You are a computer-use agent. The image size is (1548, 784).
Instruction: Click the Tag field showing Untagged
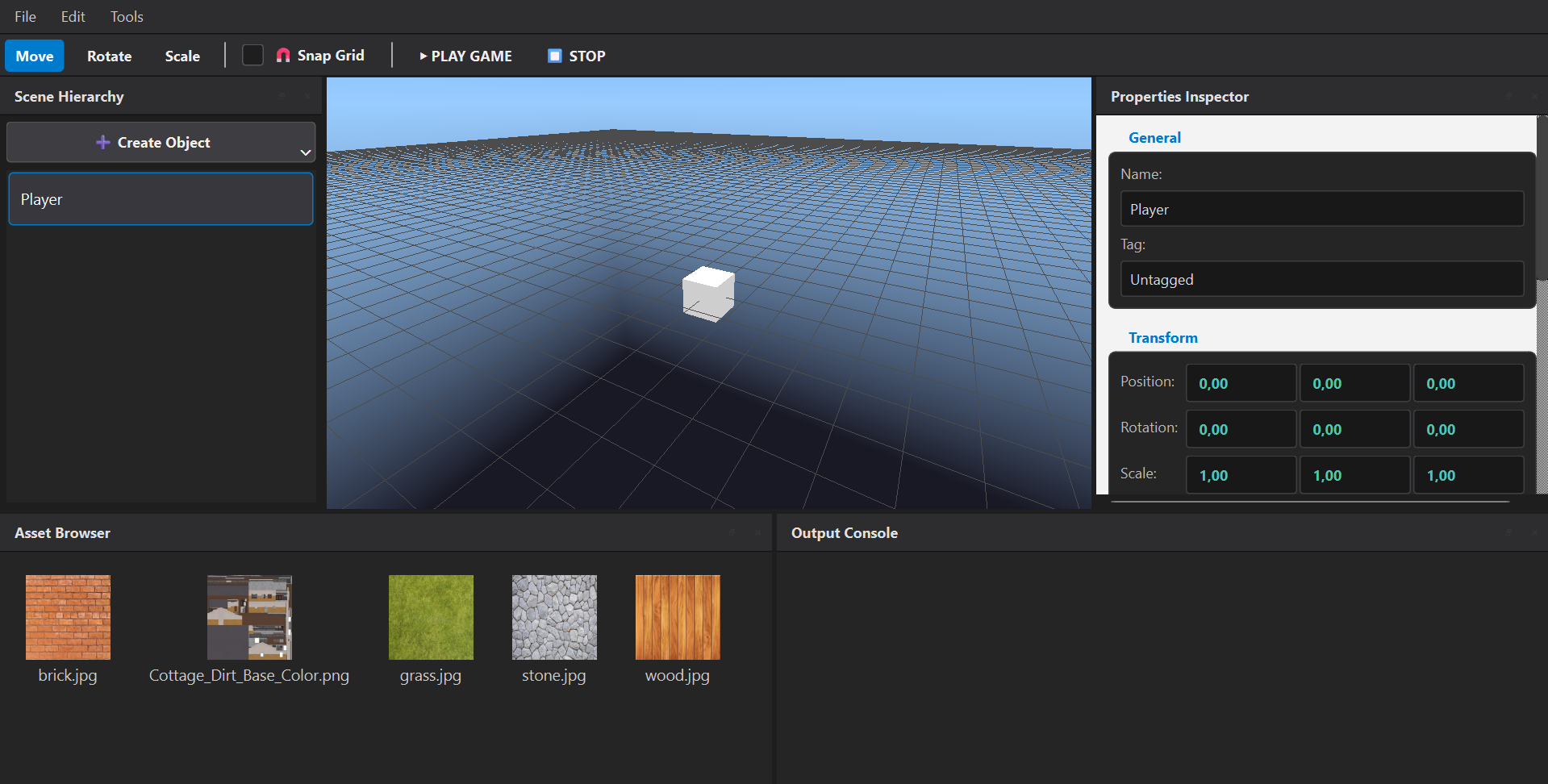pyautogui.click(x=1321, y=278)
